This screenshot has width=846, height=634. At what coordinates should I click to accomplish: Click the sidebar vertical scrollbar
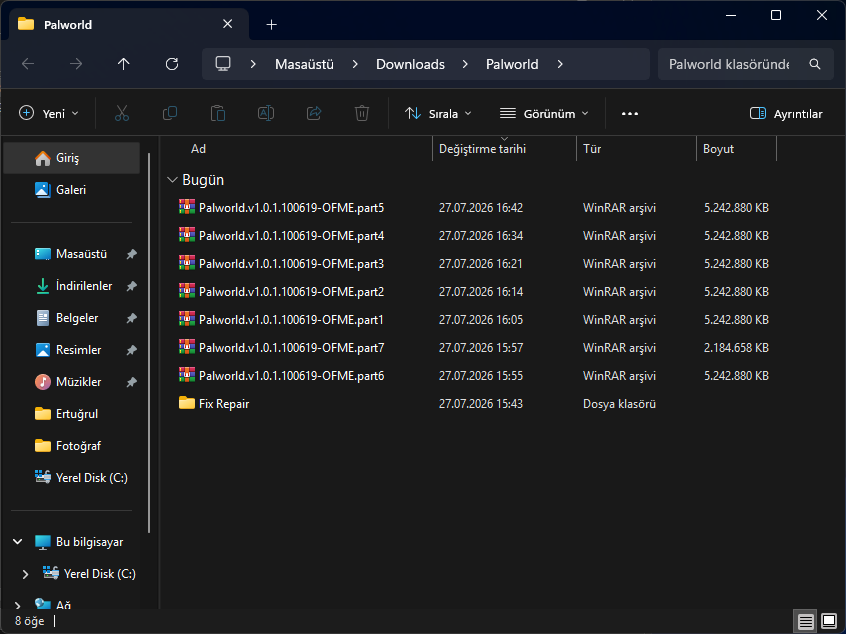coord(149,343)
